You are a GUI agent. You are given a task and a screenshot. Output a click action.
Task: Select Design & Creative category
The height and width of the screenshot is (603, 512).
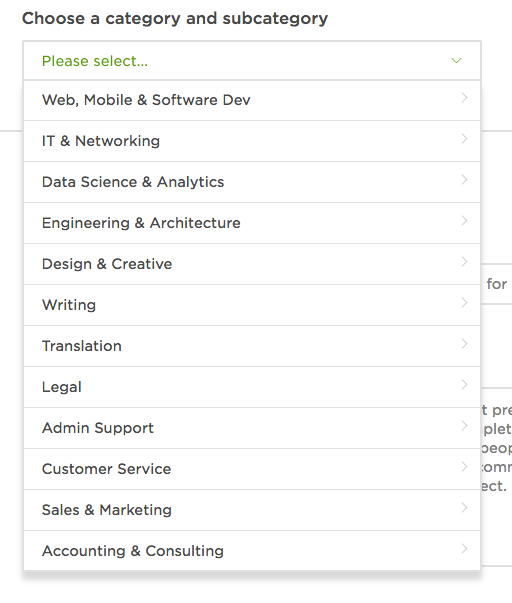click(252, 264)
